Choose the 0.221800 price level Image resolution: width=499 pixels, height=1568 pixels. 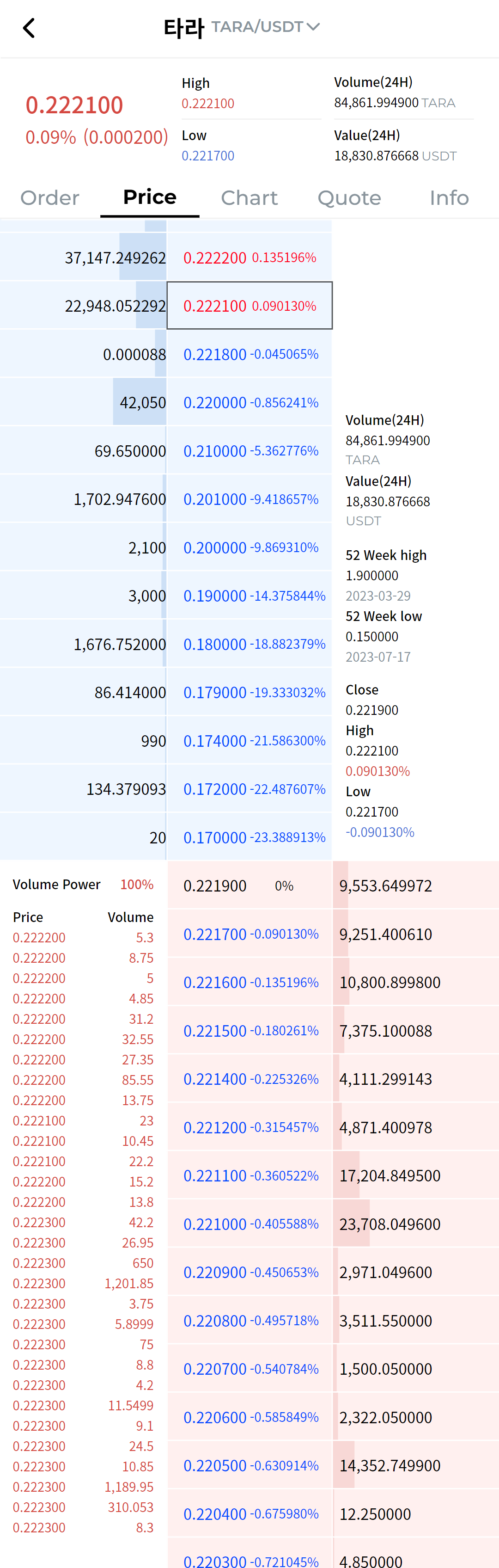coord(249,354)
